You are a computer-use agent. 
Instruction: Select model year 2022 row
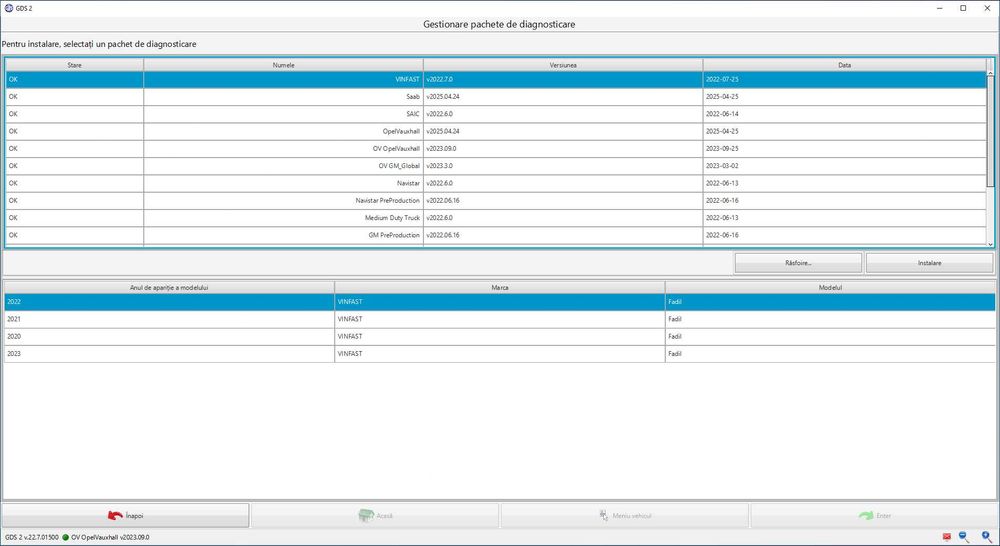[x=499, y=302]
